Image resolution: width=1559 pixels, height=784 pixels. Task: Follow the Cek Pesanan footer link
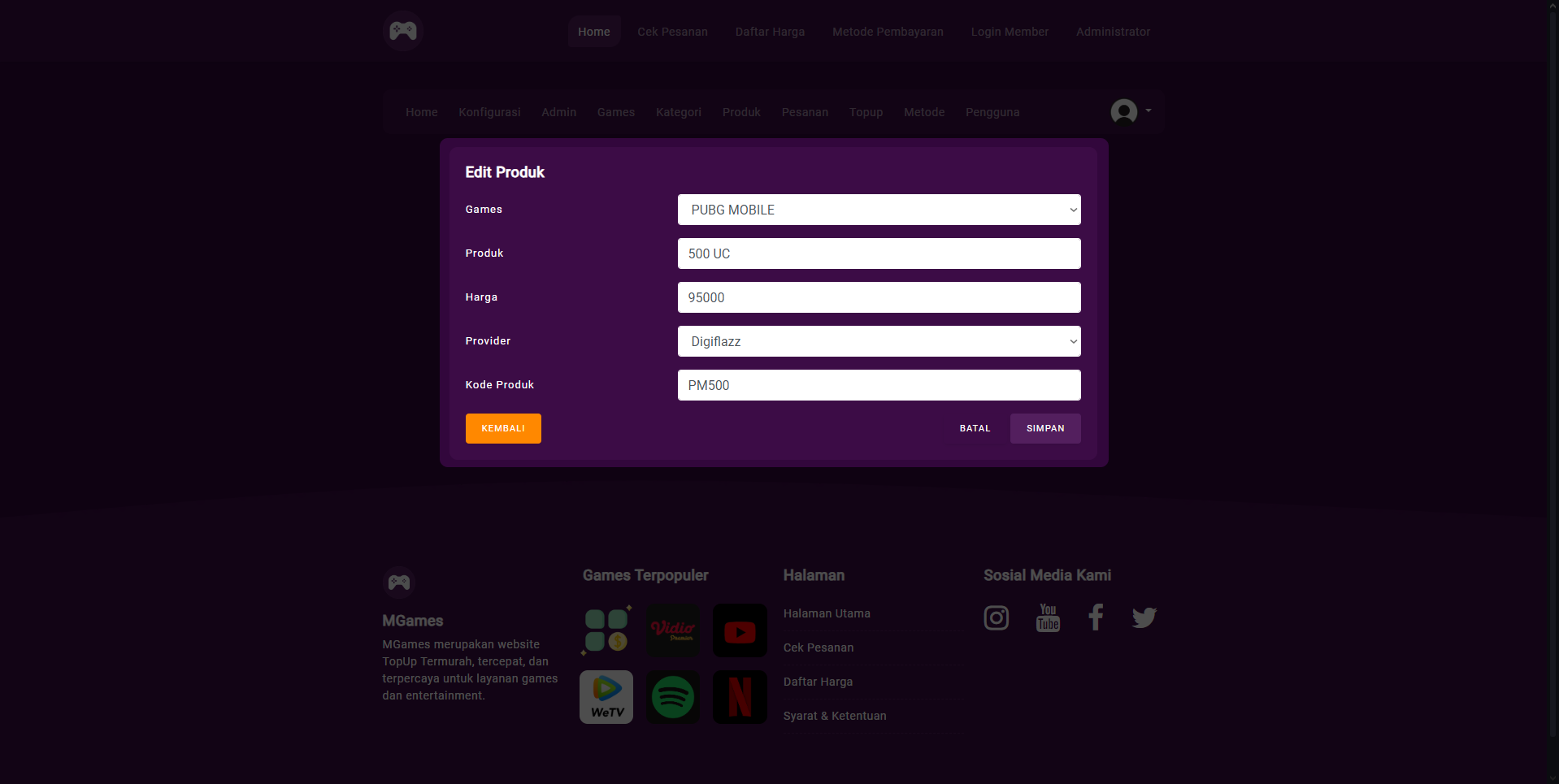pos(819,648)
